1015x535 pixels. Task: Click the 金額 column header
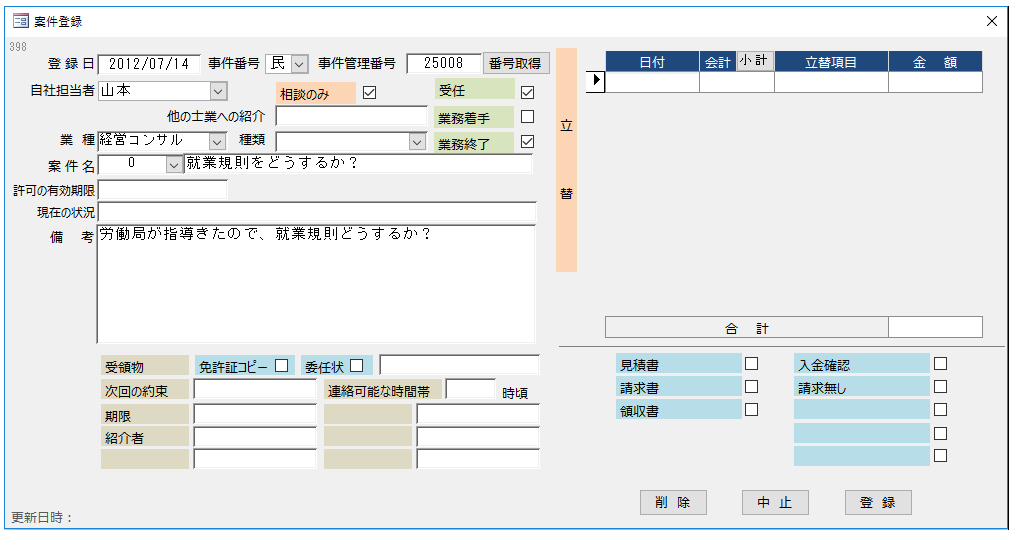click(x=935, y=62)
